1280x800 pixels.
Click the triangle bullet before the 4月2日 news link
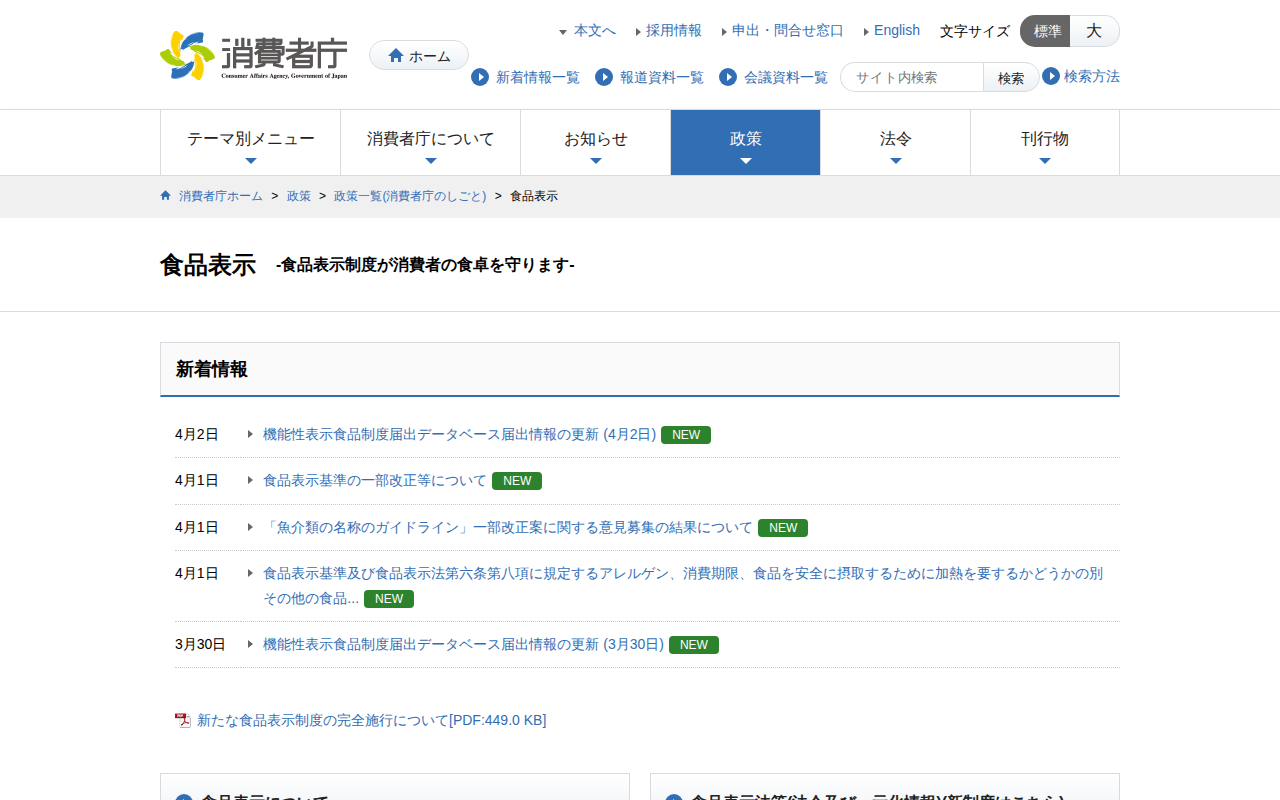[x=250, y=434]
